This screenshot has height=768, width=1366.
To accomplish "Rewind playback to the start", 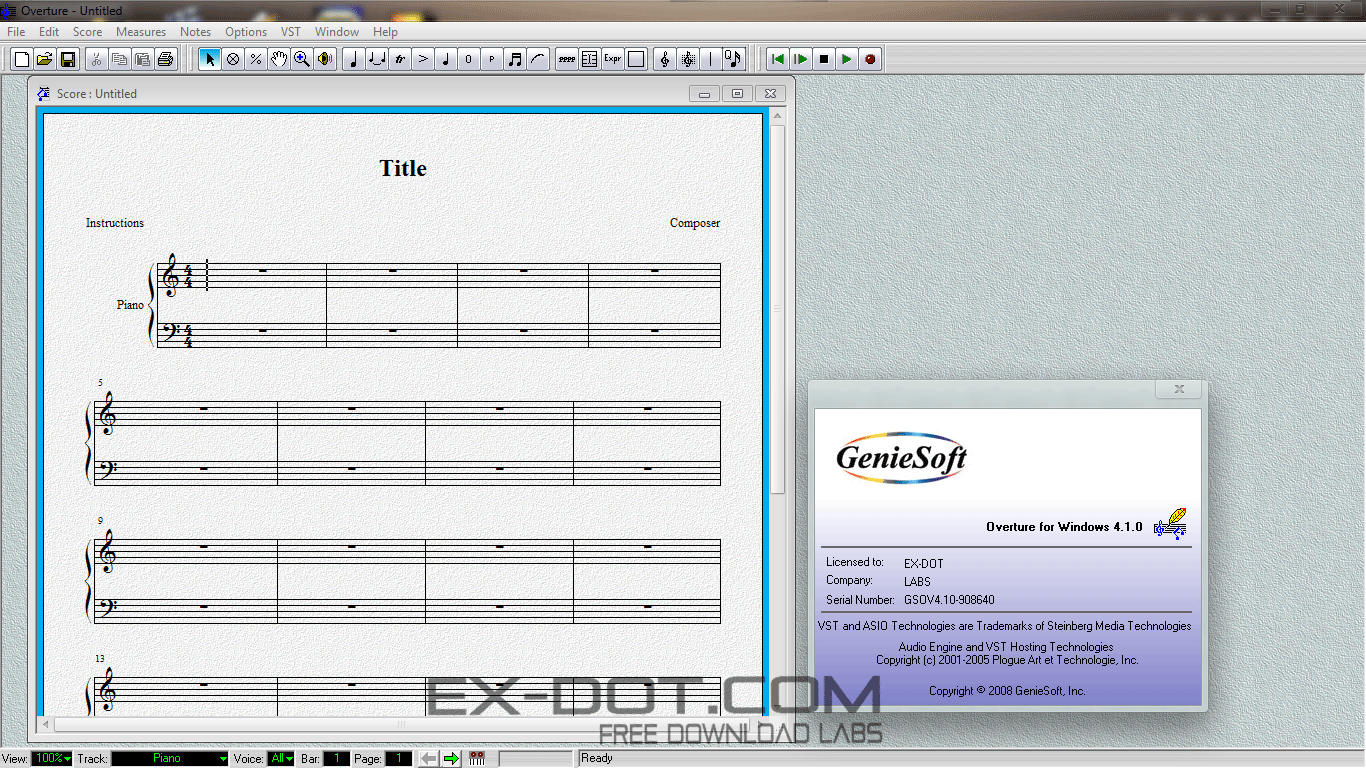I will pos(777,59).
